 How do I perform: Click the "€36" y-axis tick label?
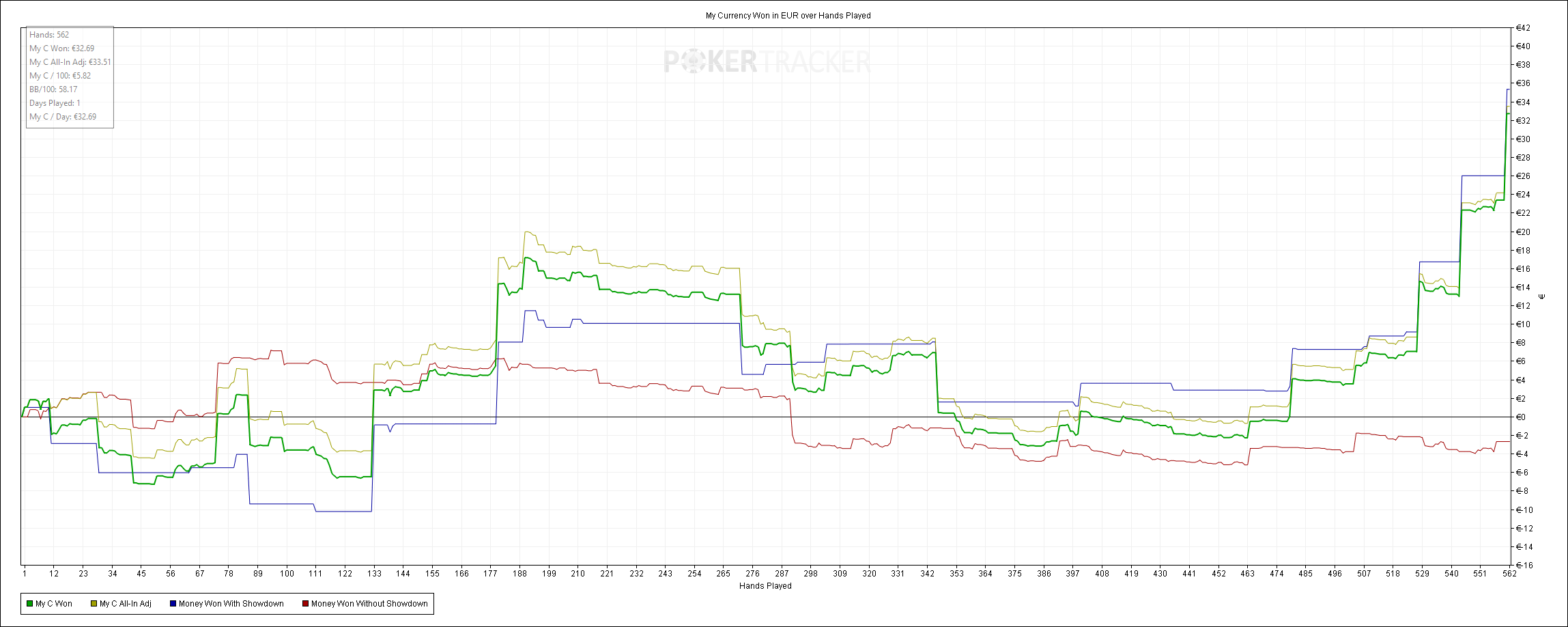pyautogui.click(x=1523, y=83)
